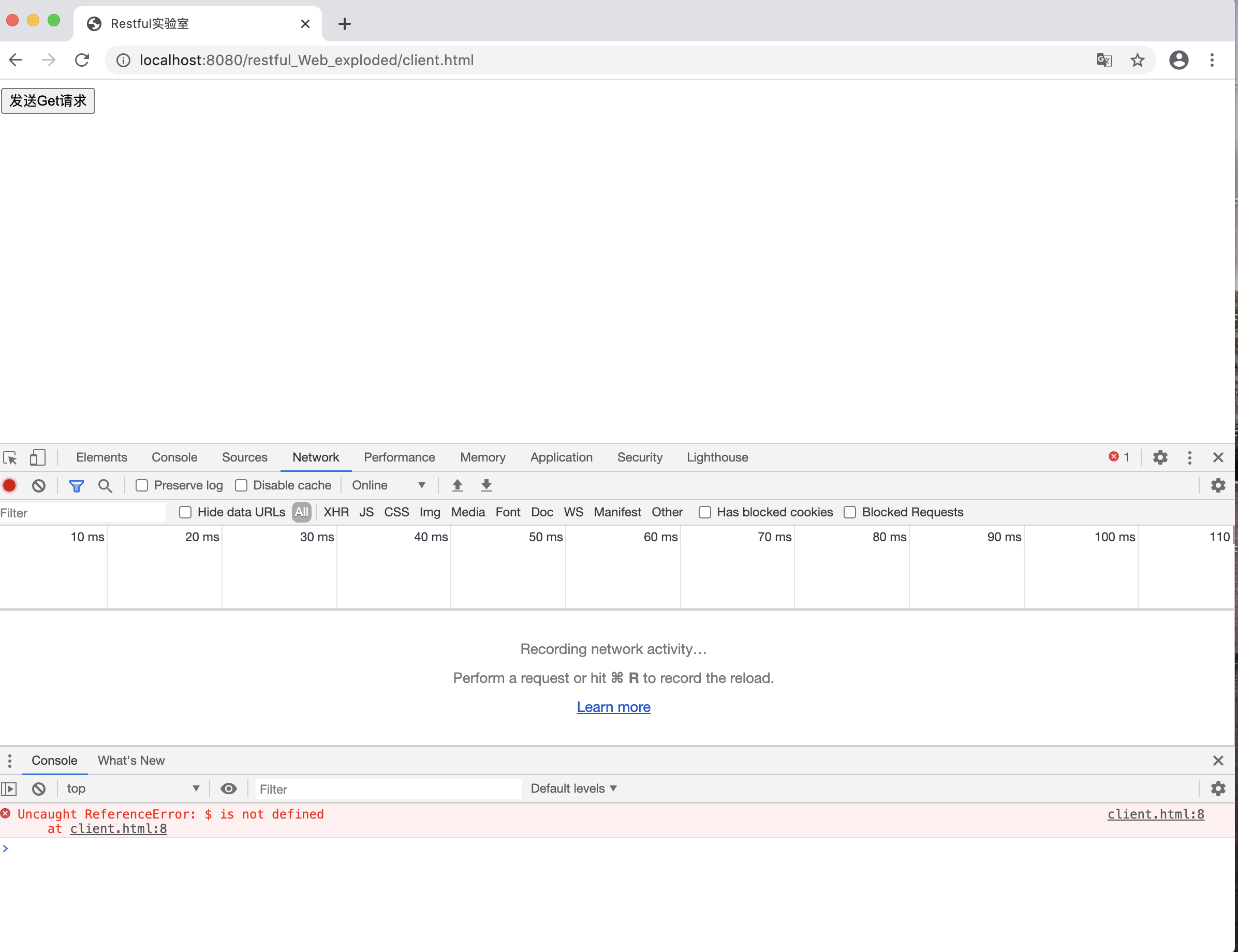Image resolution: width=1238 pixels, height=952 pixels.
Task: Open the Application tab
Action: [561, 457]
